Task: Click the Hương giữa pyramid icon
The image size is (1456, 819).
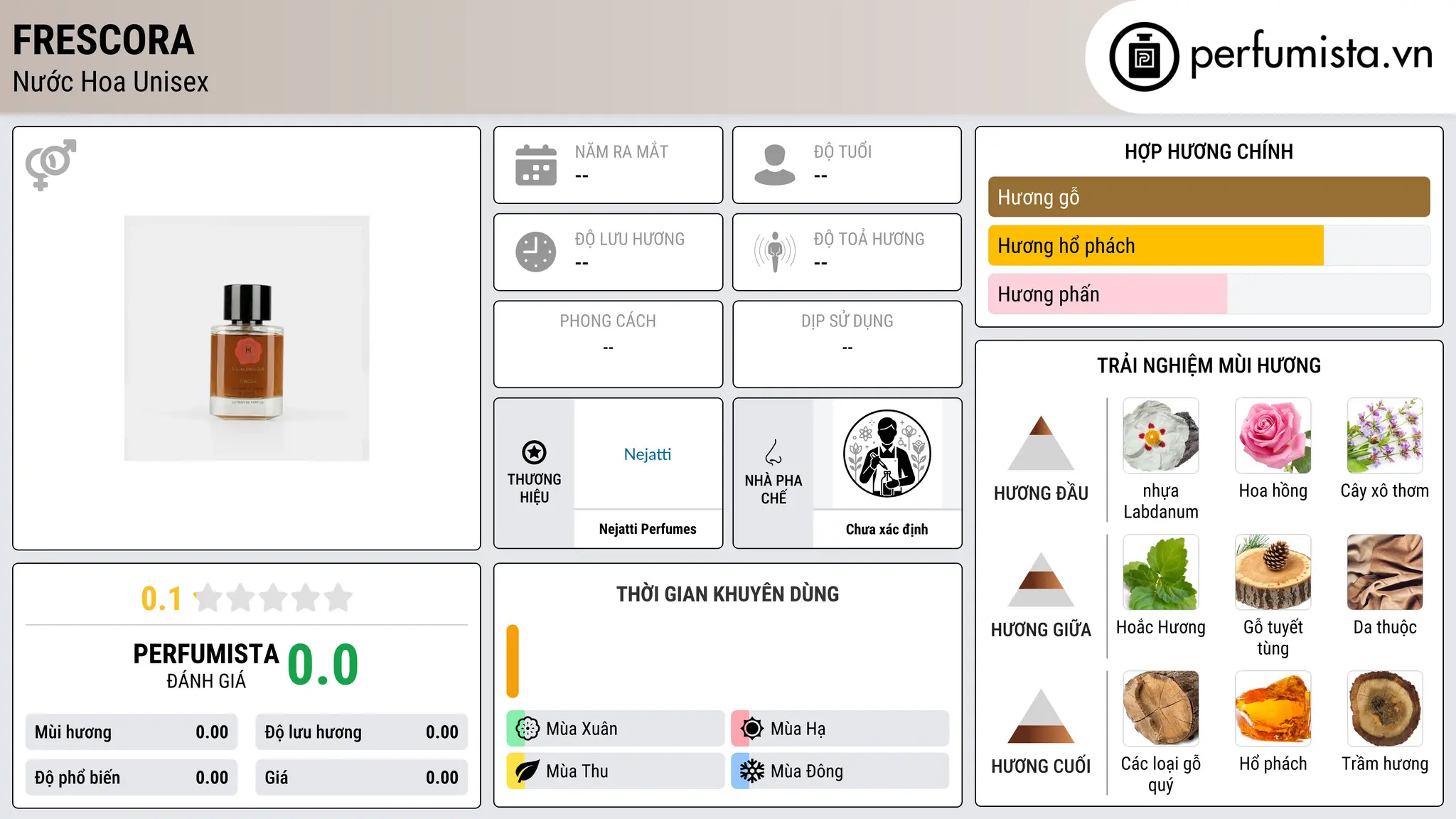Action: point(1042,579)
